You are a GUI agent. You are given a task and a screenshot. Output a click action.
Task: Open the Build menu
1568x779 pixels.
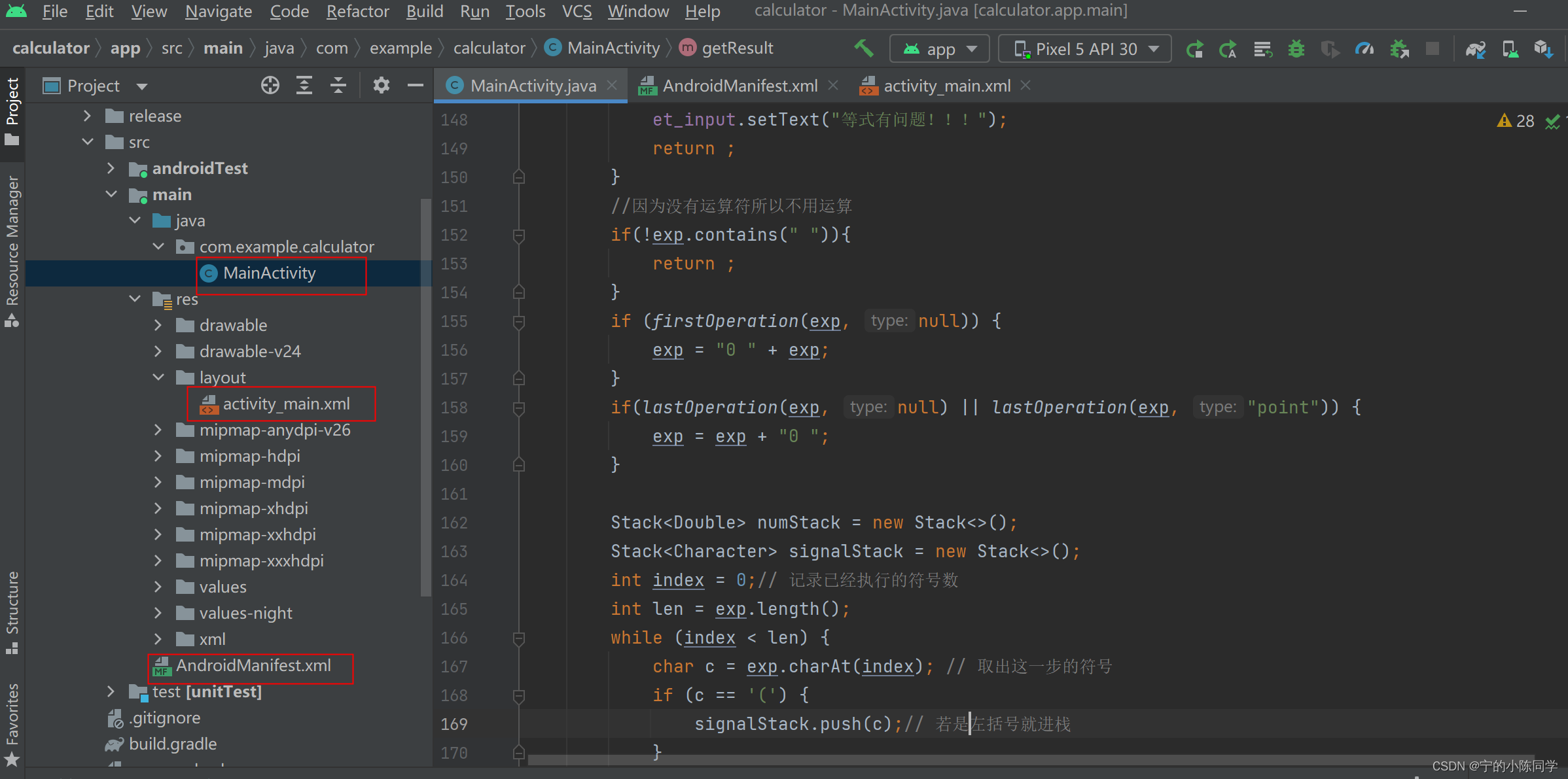(x=425, y=11)
